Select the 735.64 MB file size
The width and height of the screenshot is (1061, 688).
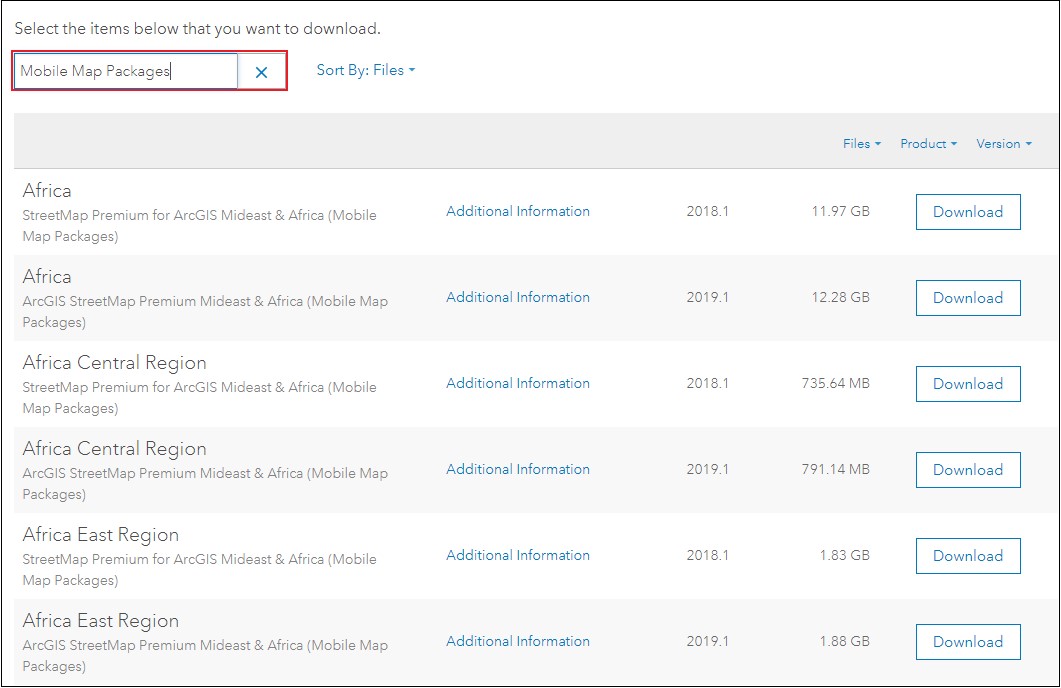(836, 383)
